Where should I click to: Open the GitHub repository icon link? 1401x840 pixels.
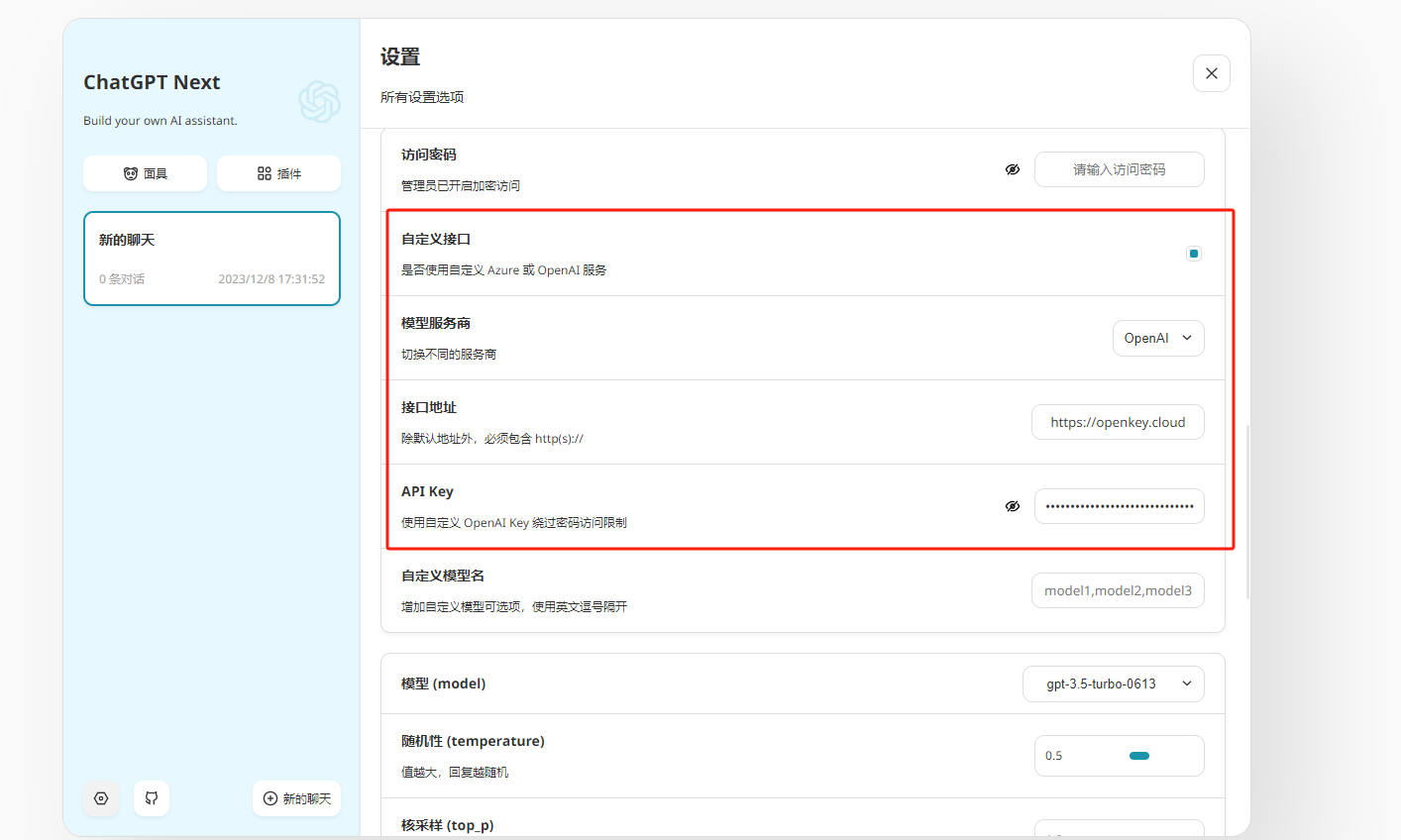pos(152,798)
